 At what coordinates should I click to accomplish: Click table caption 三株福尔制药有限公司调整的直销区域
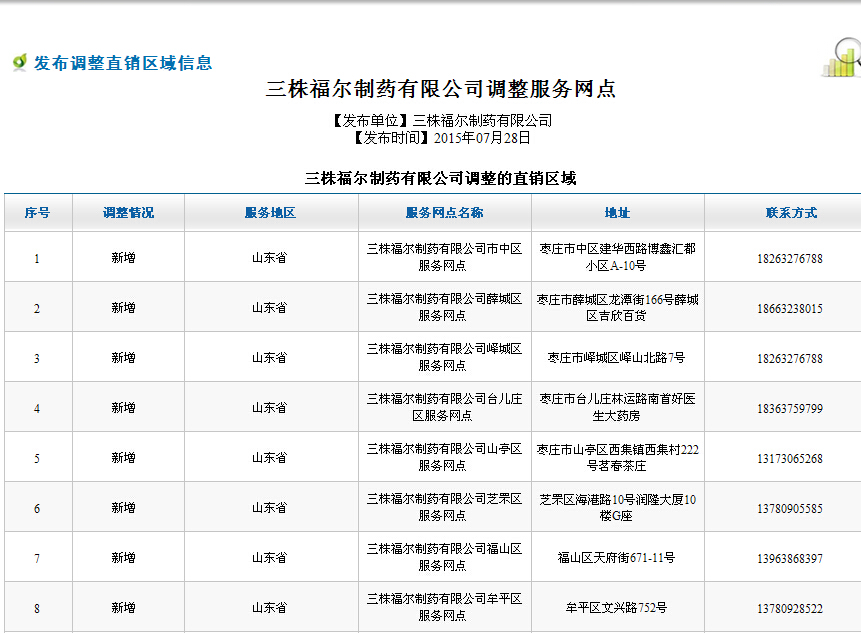click(440, 178)
